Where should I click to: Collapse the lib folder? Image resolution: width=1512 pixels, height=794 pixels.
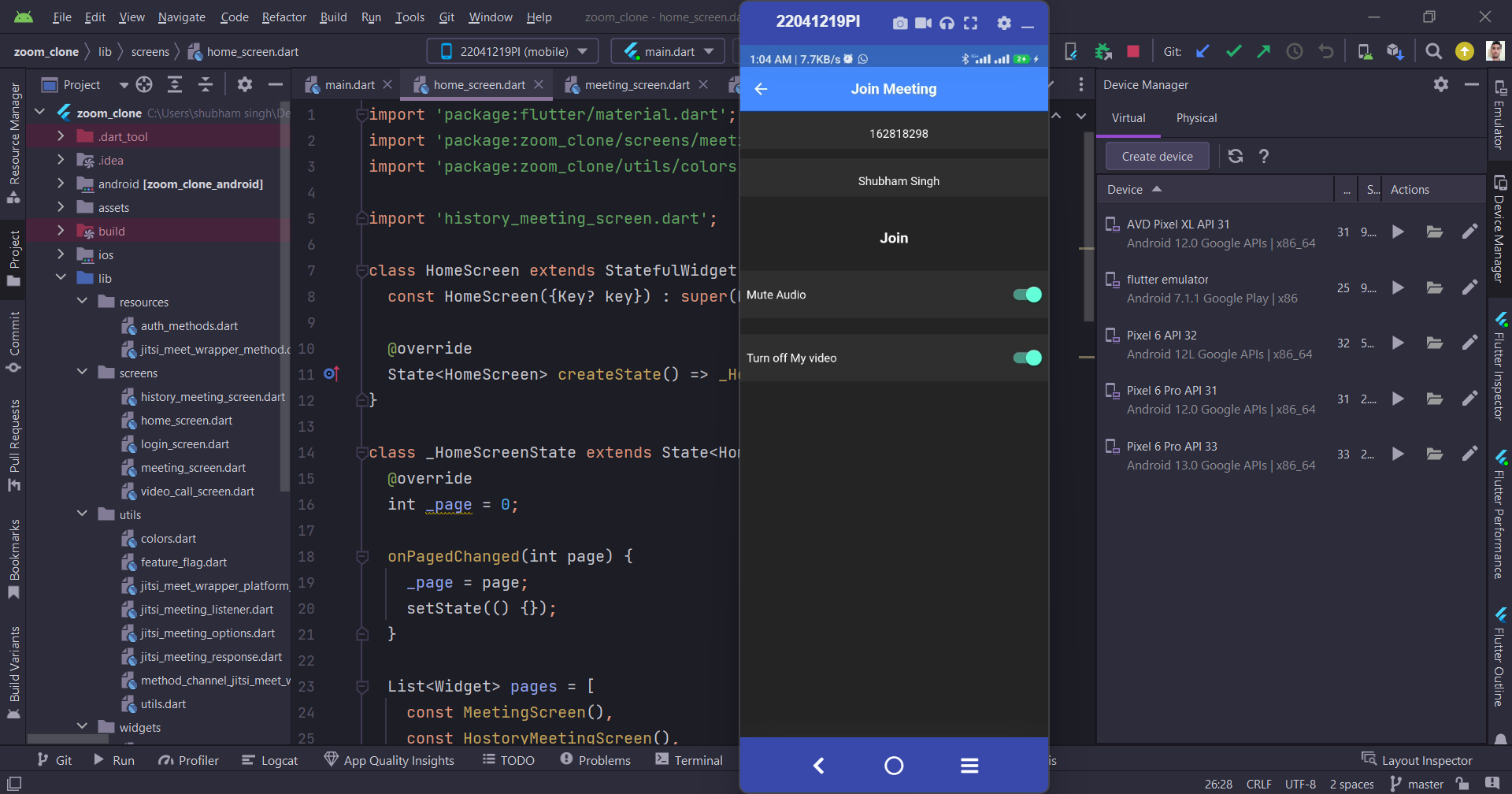(61, 278)
